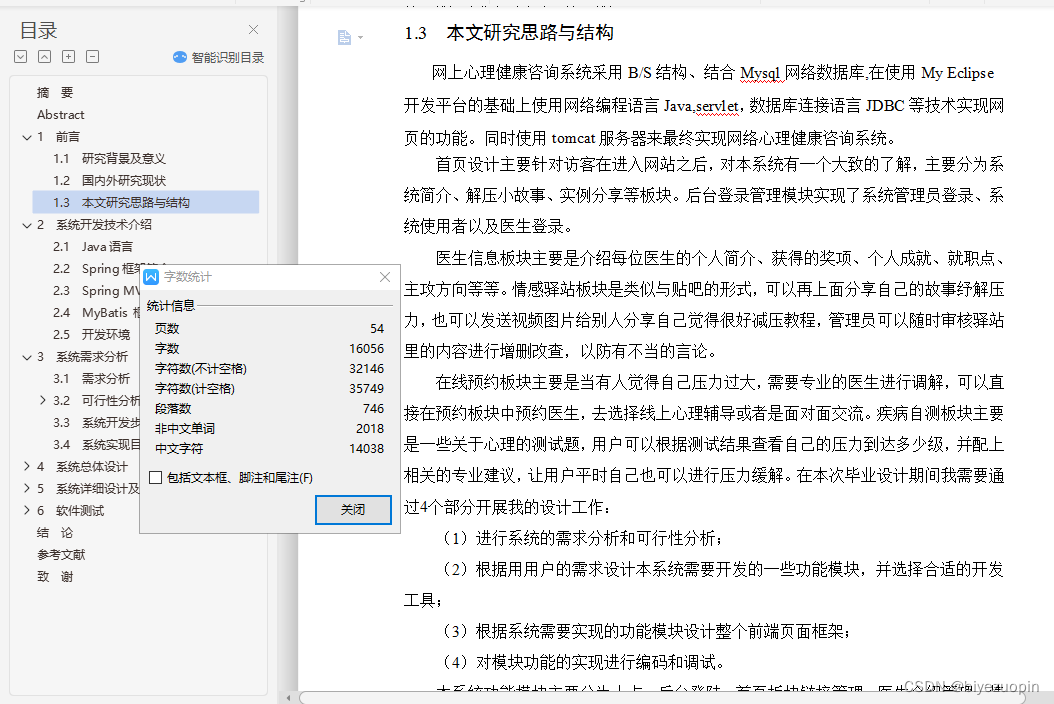
Task: Close 字数统计 dialog with X
Action: point(384,277)
